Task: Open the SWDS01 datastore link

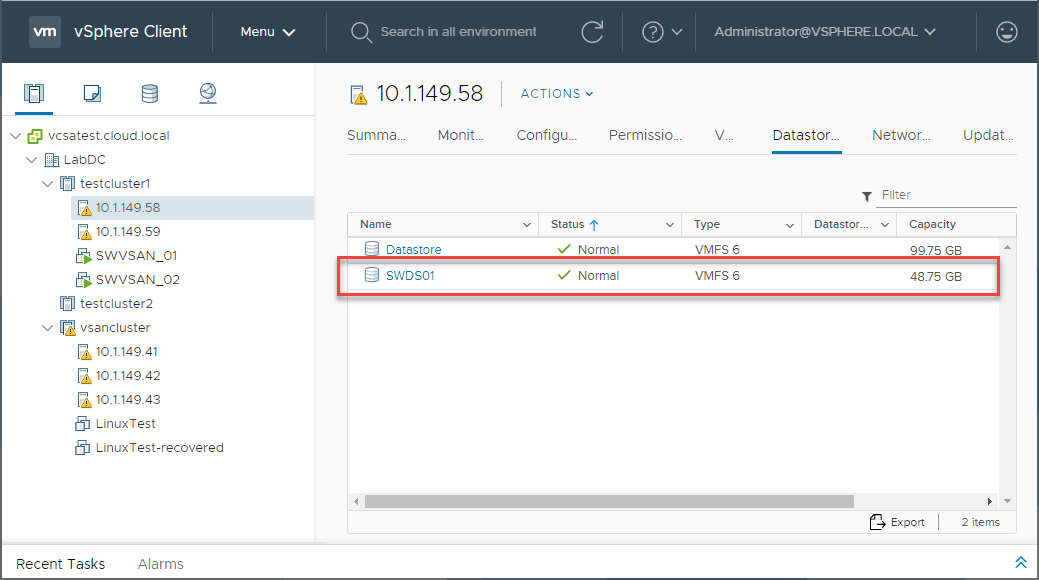Action: pyautogui.click(x=409, y=276)
